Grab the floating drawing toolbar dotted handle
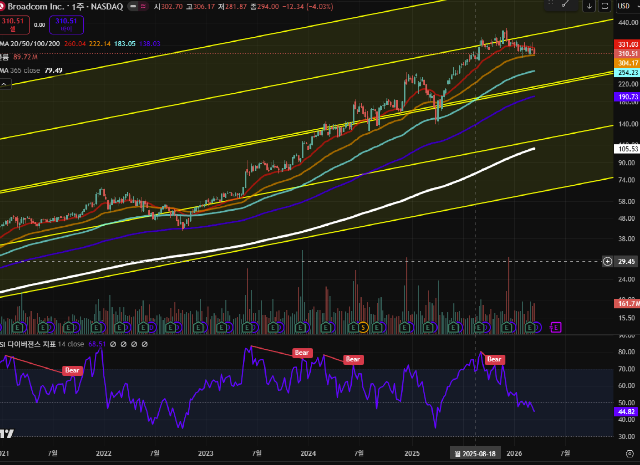The height and width of the screenshot is (465, 640). (x=551, y=3)
